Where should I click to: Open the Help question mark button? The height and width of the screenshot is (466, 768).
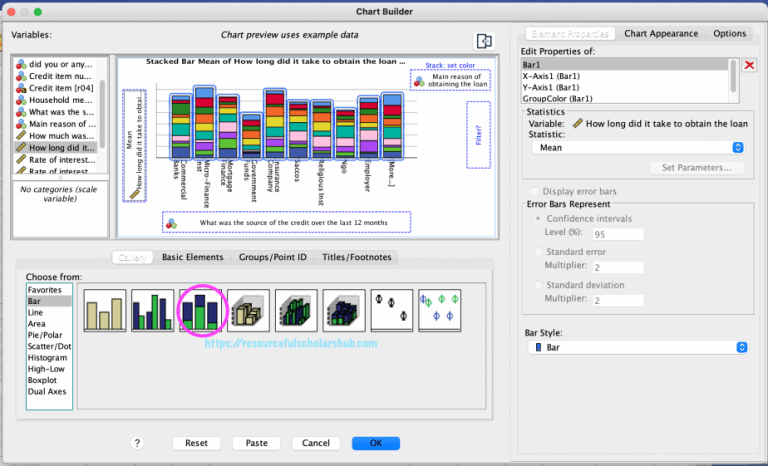coord(137,443)
